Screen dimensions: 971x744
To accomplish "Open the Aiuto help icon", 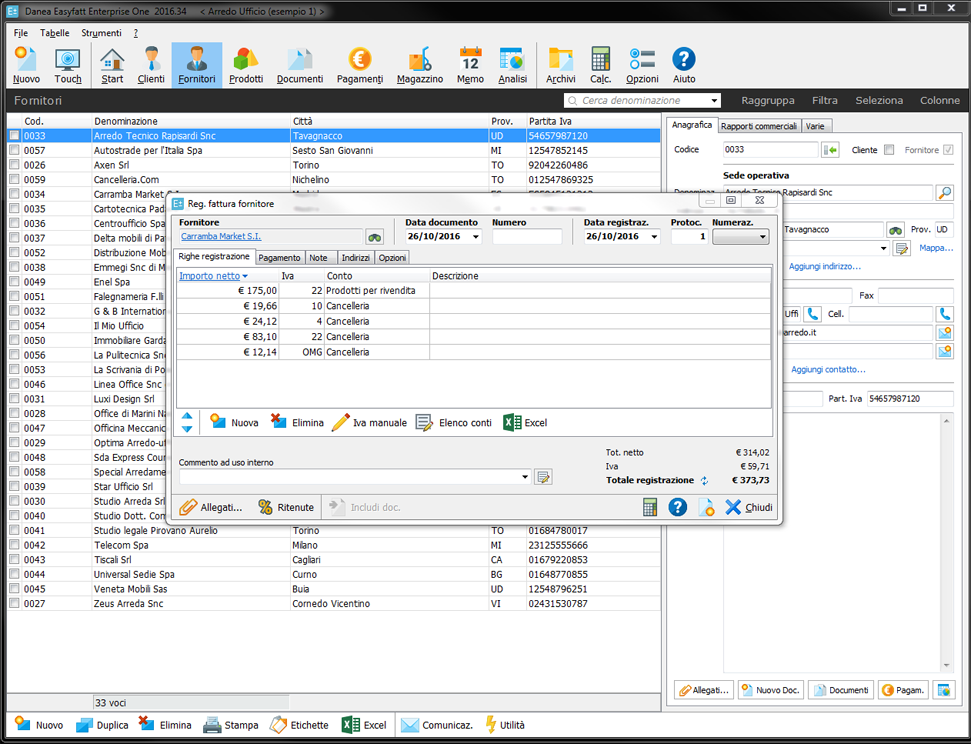I will pyautogui.click(x=684, y=65).
